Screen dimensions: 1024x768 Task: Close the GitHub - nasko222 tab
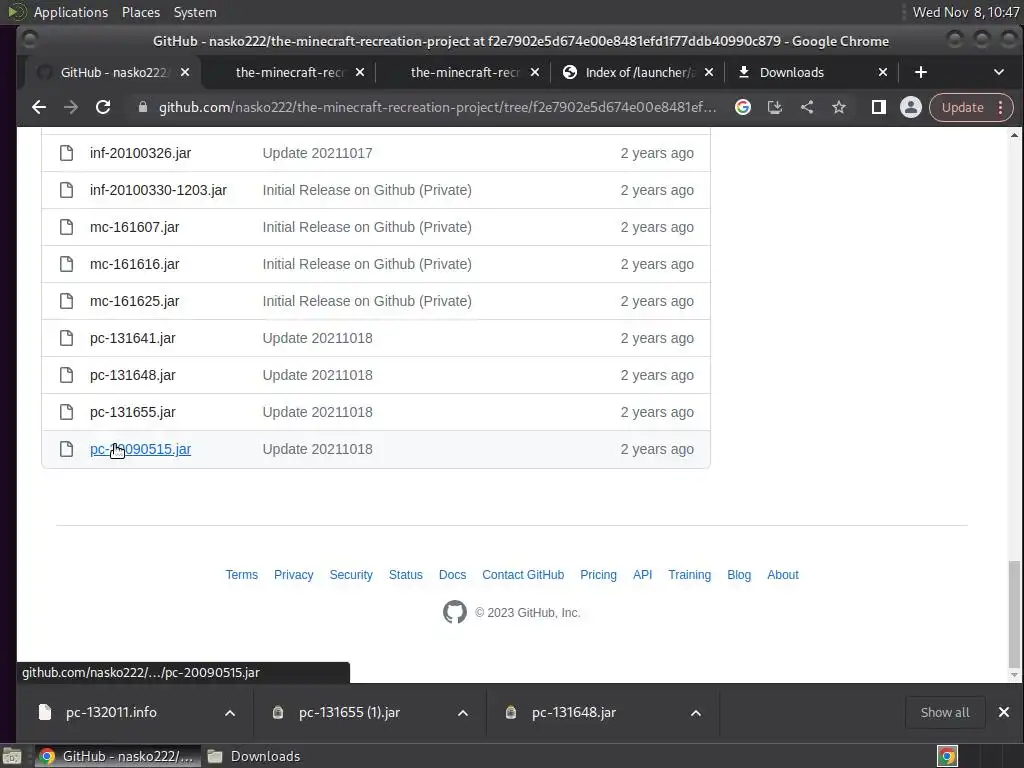pos(185,72)
